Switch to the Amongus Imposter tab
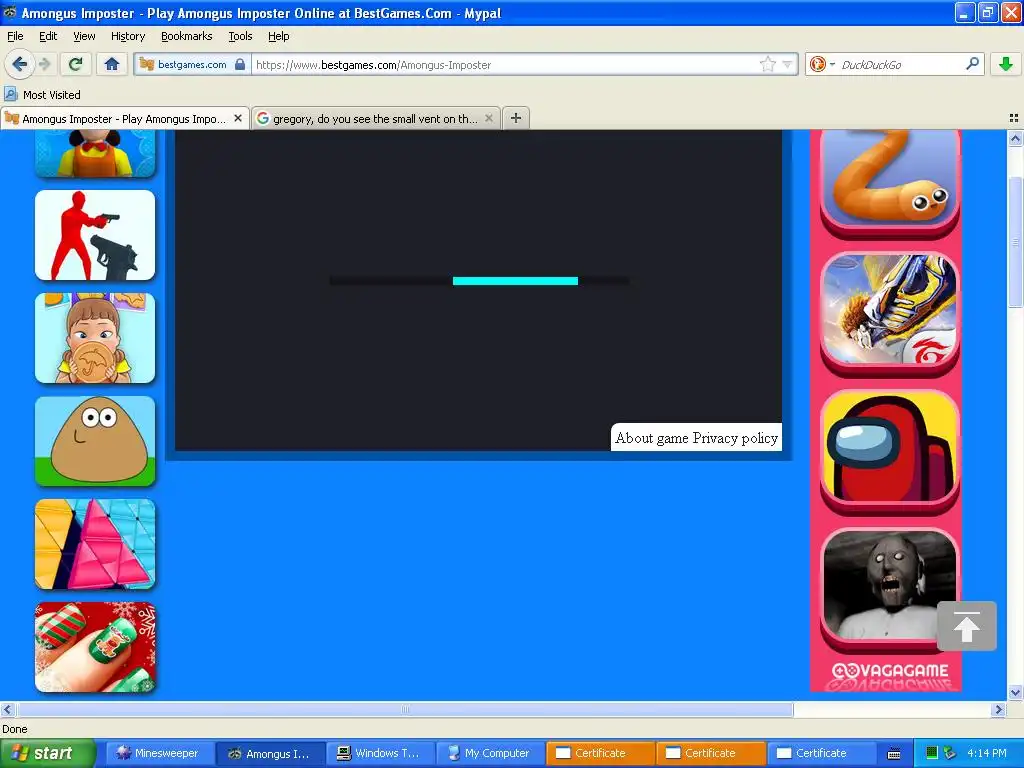 pos(124,119)
